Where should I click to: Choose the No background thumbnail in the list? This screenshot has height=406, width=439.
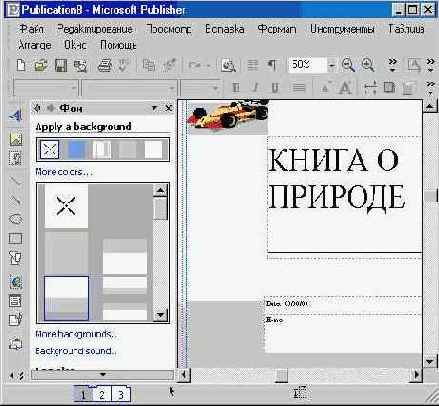point(66,206)
